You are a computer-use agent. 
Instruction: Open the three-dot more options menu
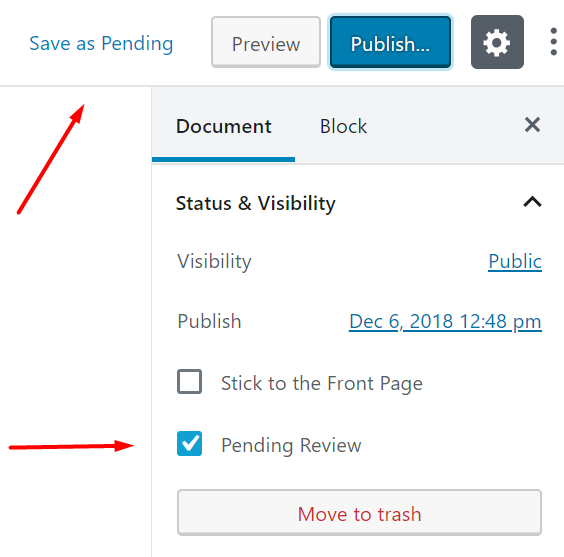click(x=554, y=42)
